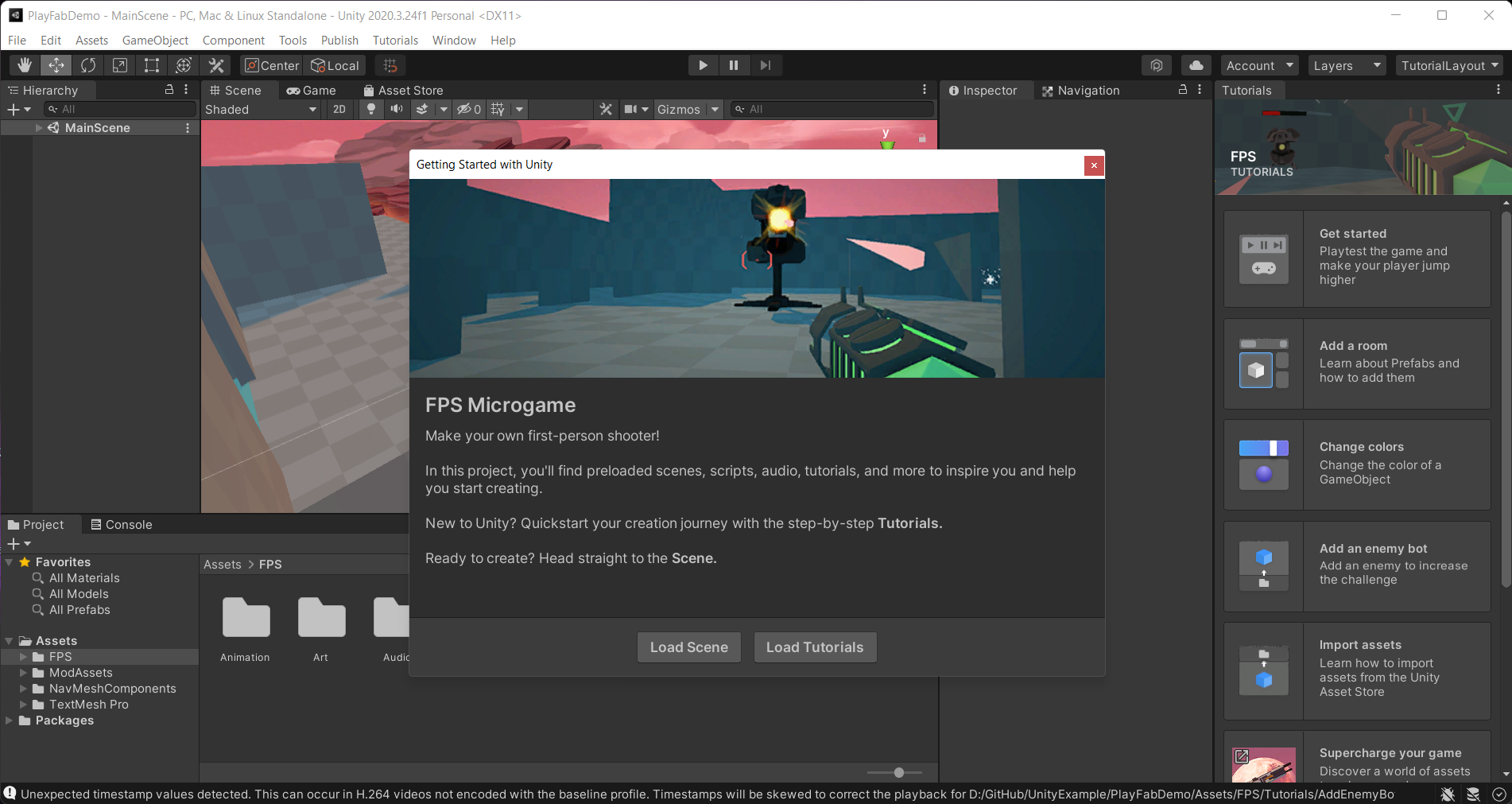Click the Scene search field
Image resolution: width=1512 pixels, height=804 pixels.
832,109
